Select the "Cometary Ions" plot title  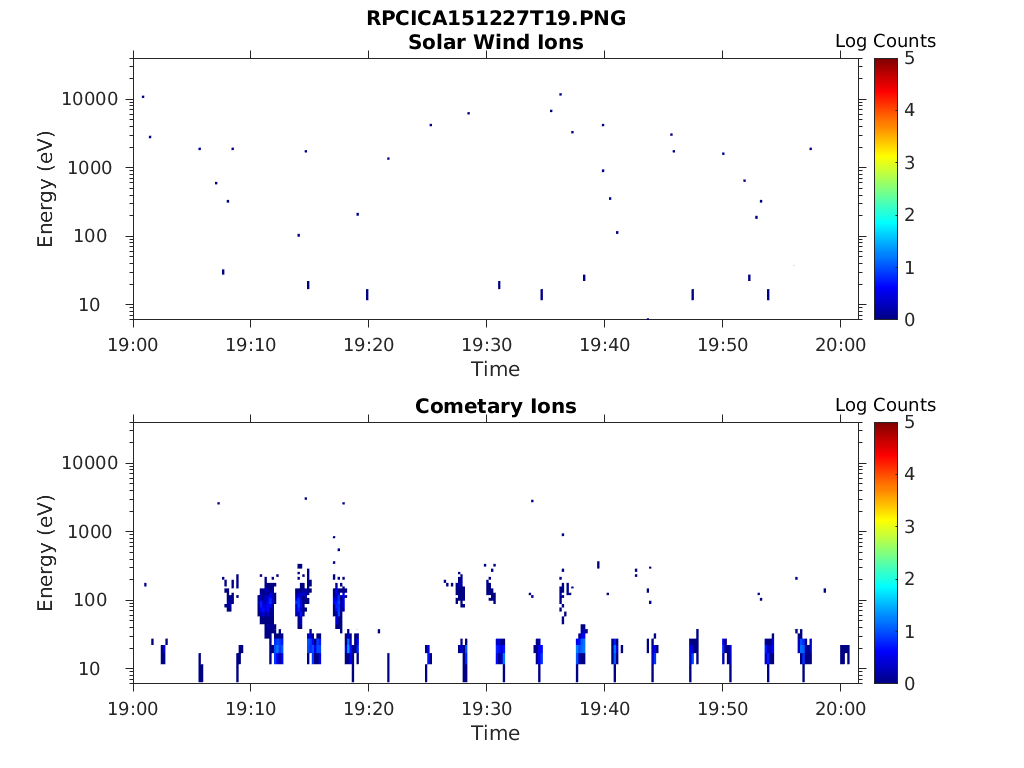(496, 406)
